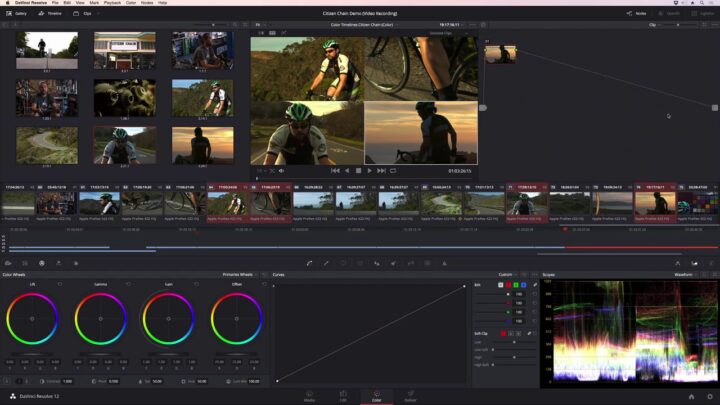Click the stop button in viewer transport

coord(359,171)
